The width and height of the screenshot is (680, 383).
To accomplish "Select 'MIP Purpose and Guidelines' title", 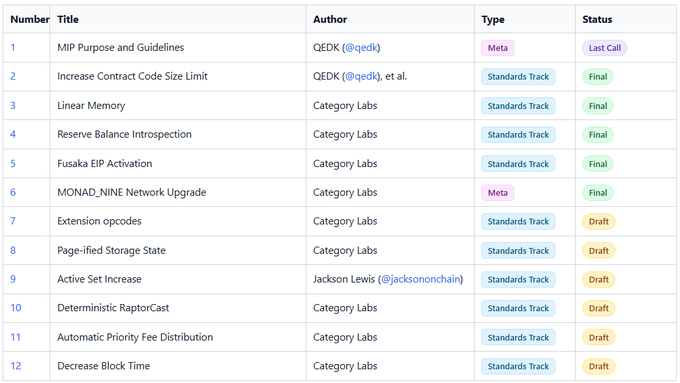I will coord(121,48).
